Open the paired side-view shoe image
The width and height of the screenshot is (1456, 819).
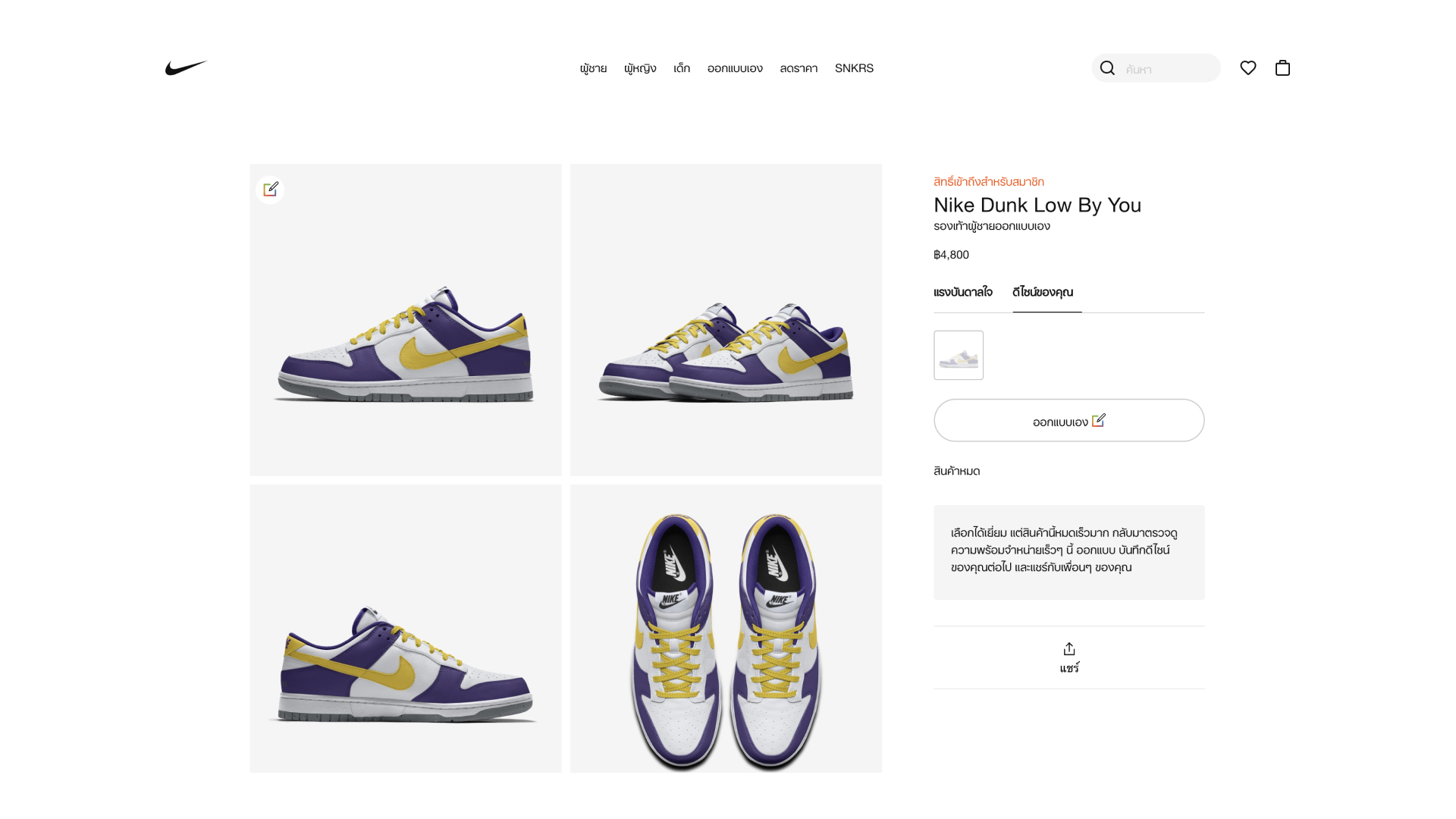pos(726,320)
